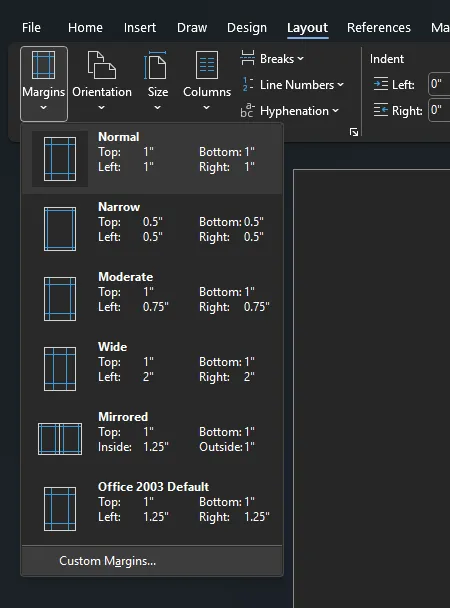Select the Normal margins thumbnail

coord(60,159)
